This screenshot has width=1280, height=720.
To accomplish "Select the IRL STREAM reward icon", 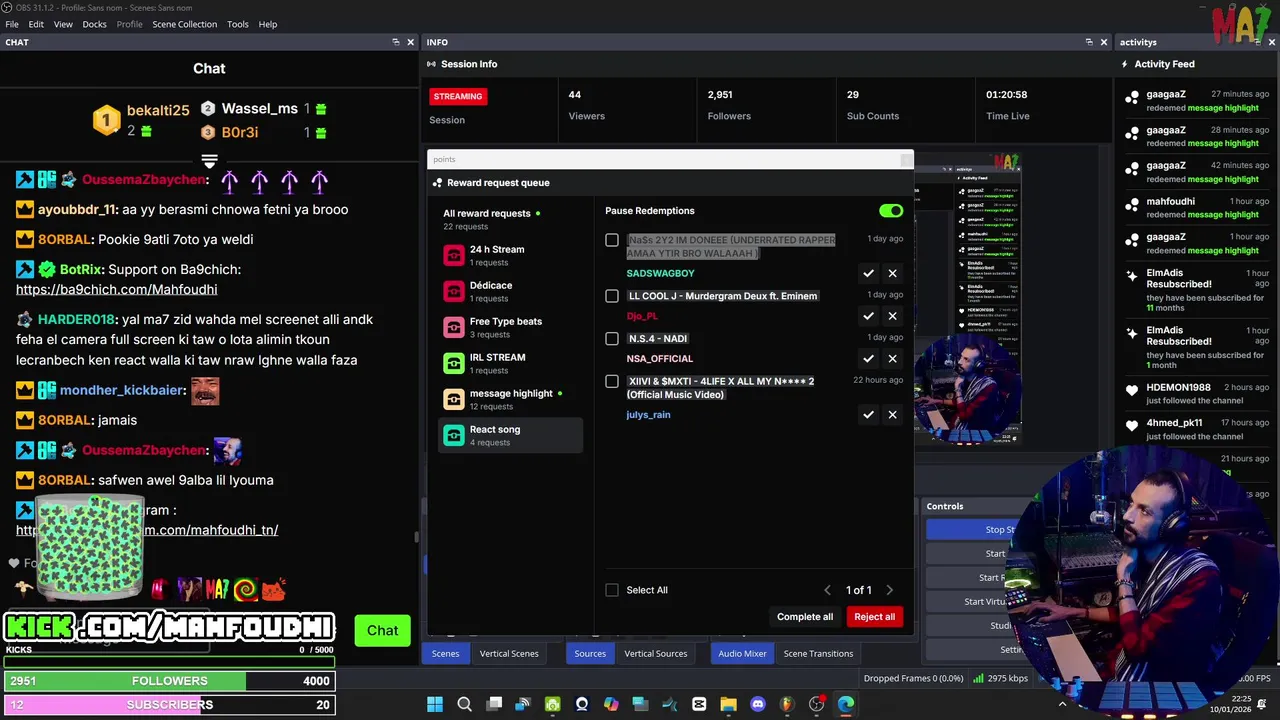I will [454, 364].
